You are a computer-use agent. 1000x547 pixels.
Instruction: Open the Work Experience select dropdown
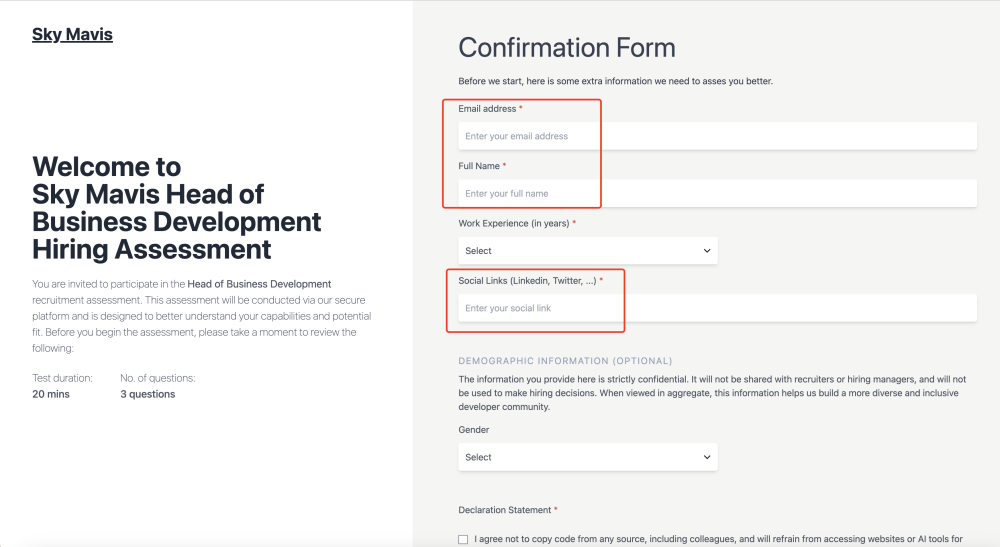[587, 251]
